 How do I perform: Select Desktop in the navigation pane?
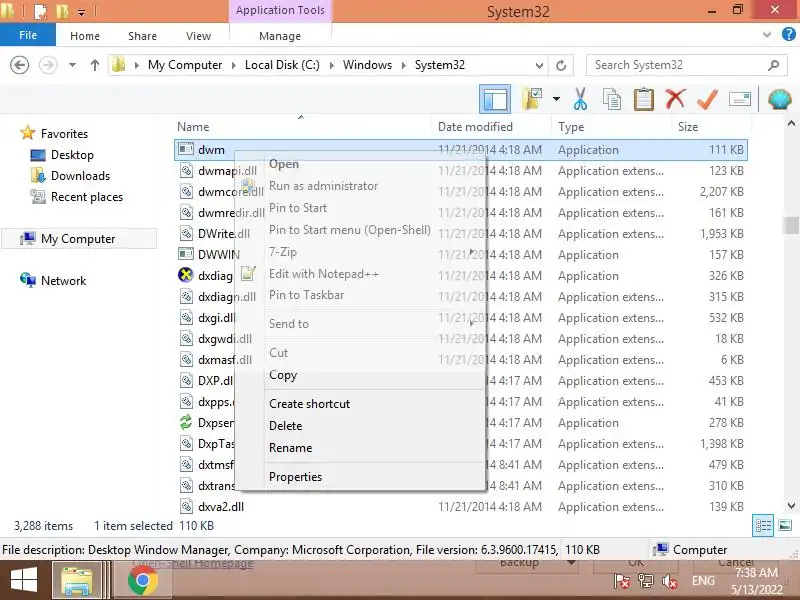coord(72,155)
